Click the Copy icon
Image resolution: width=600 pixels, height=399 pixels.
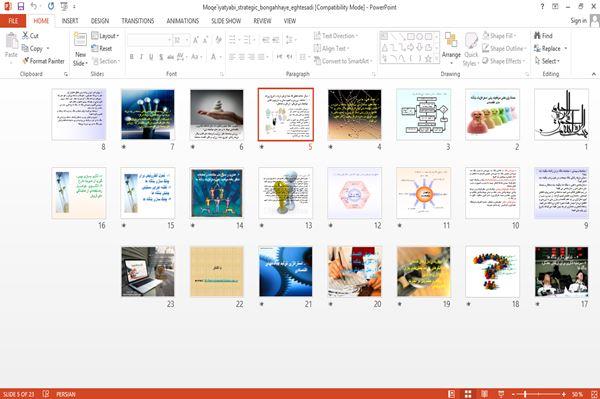click(x=26, y=48)
